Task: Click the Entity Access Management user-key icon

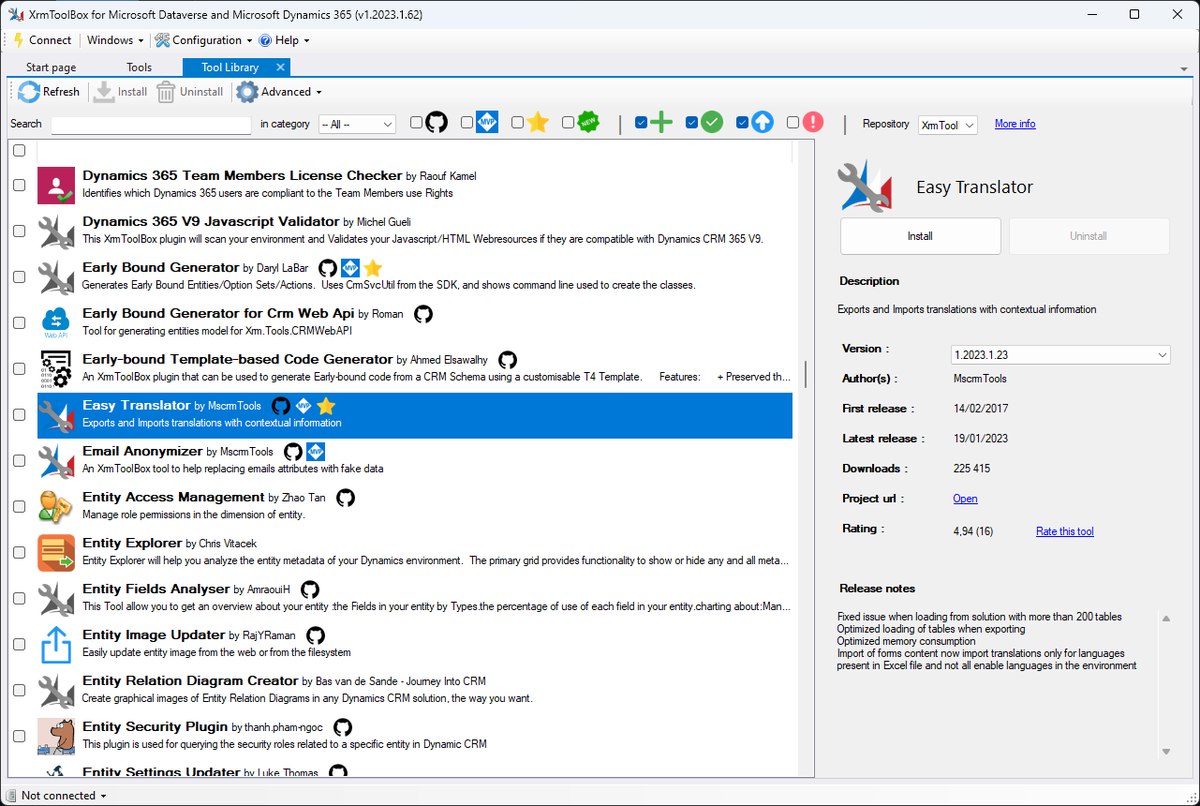Action: click(x=57, y=507)
